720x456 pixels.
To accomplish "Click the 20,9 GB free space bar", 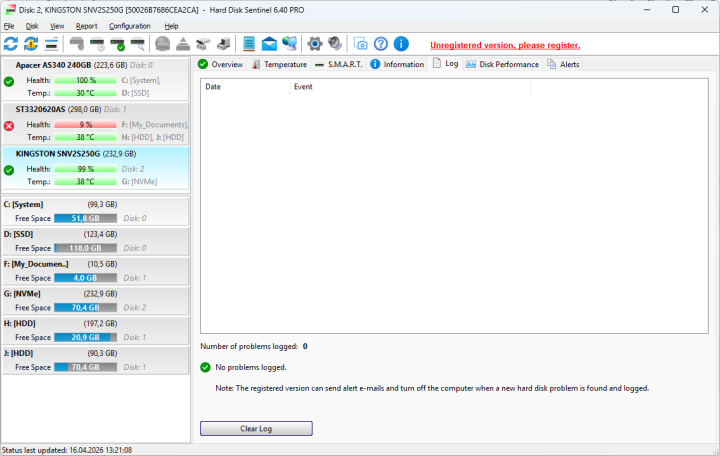I will (x=85, y=338).
